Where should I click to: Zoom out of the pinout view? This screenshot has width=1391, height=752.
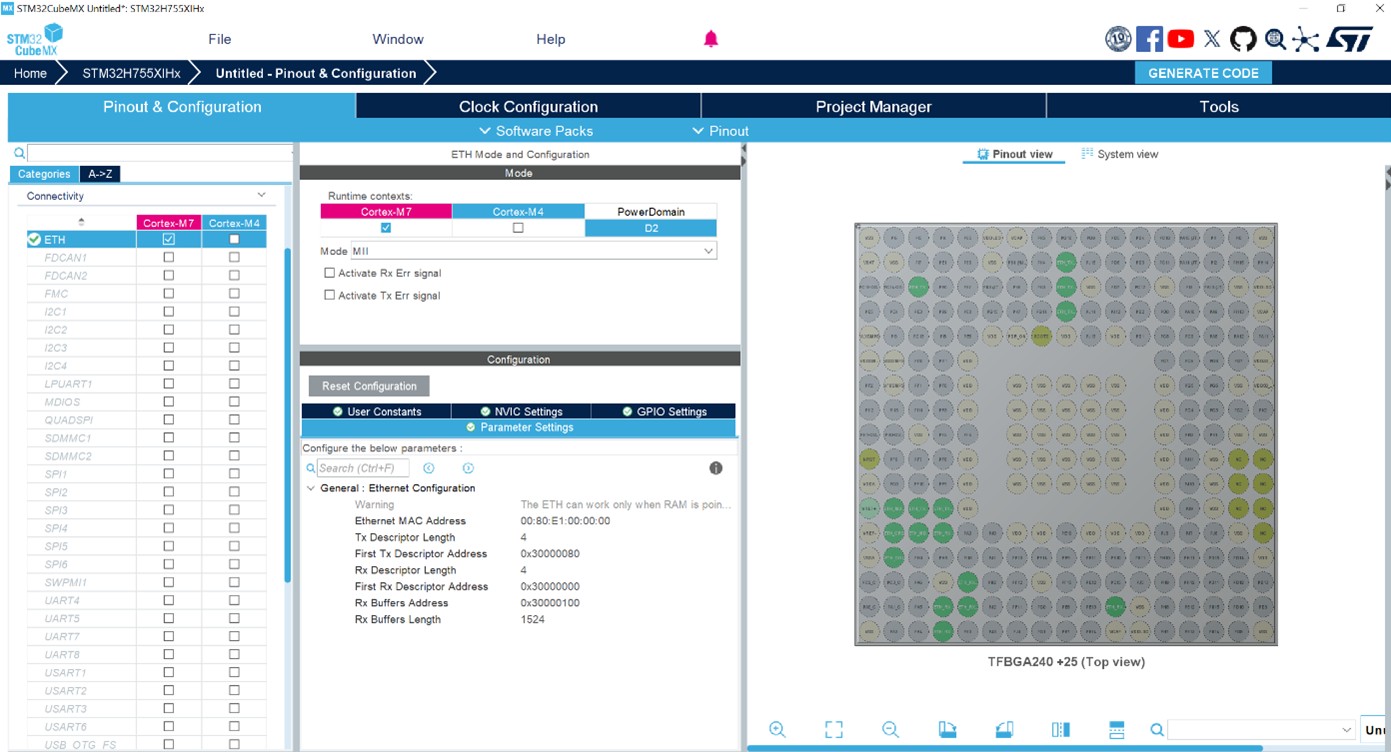890,730
